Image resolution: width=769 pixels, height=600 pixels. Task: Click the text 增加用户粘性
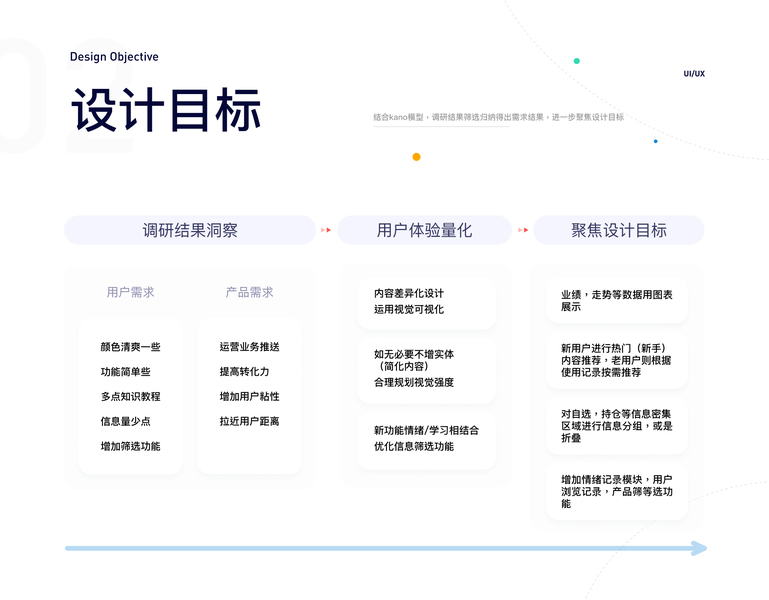250,396
